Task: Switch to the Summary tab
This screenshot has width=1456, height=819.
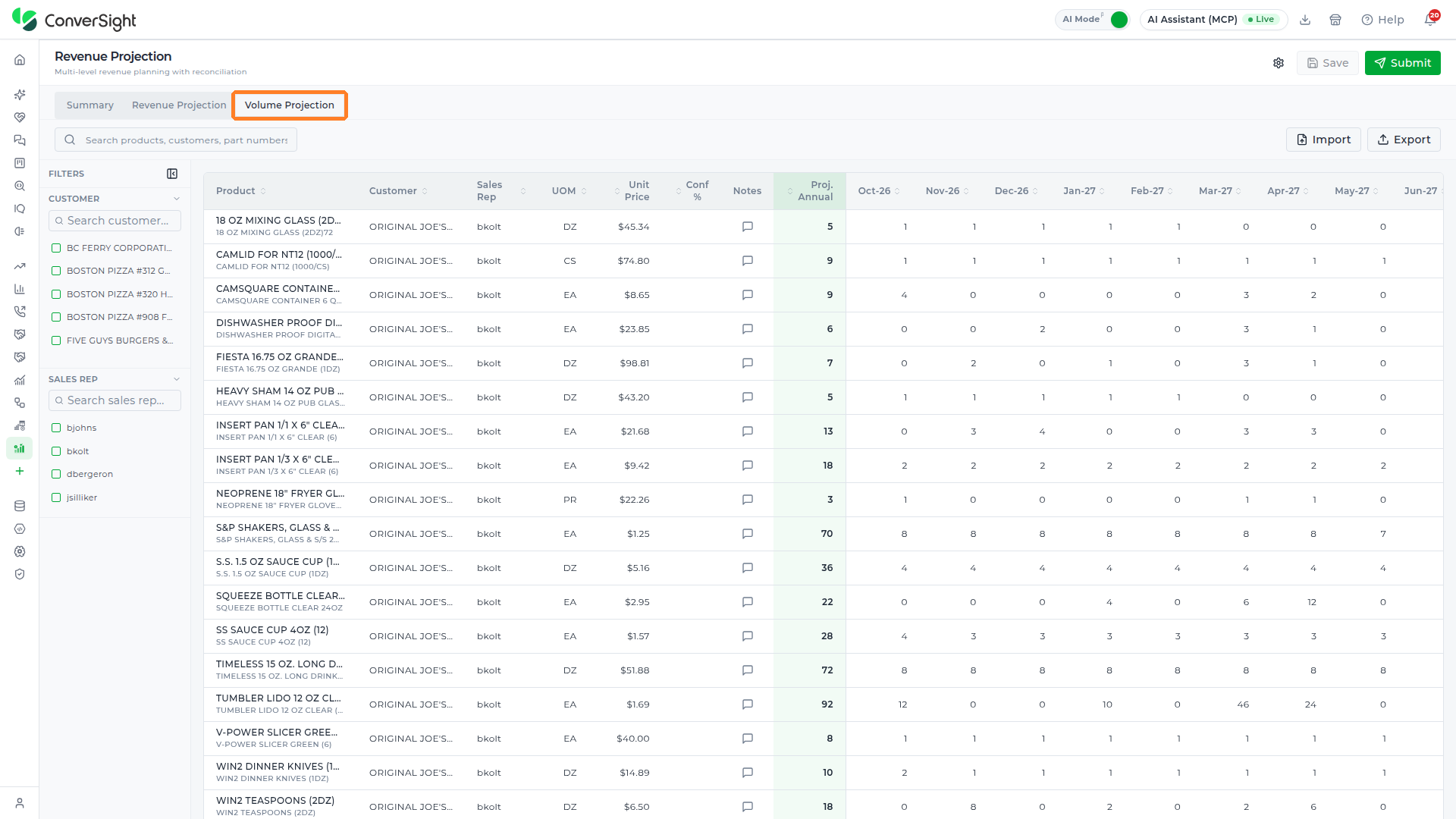Action: coord(90,105)
